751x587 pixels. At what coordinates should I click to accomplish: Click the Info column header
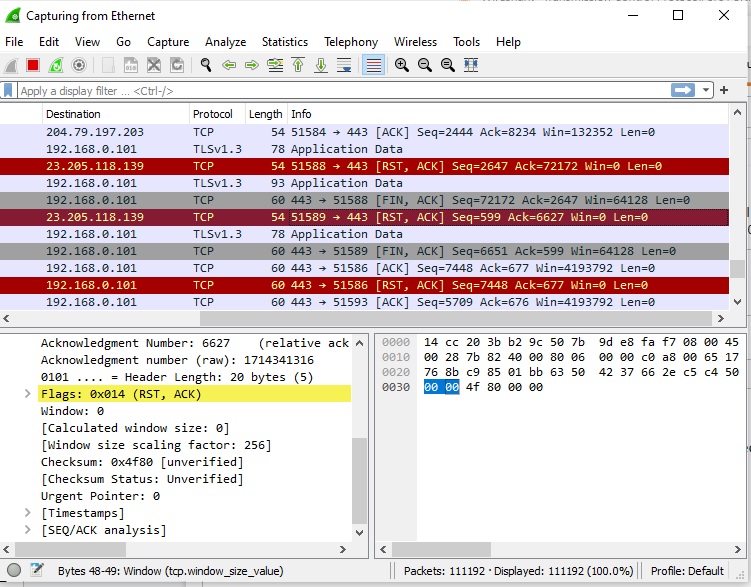(x=508, y=114)
